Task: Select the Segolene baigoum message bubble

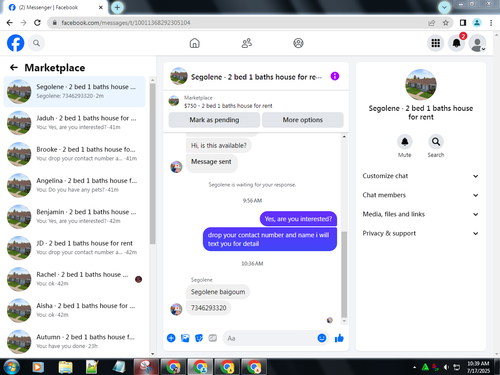Action: (x=218, y=292)
